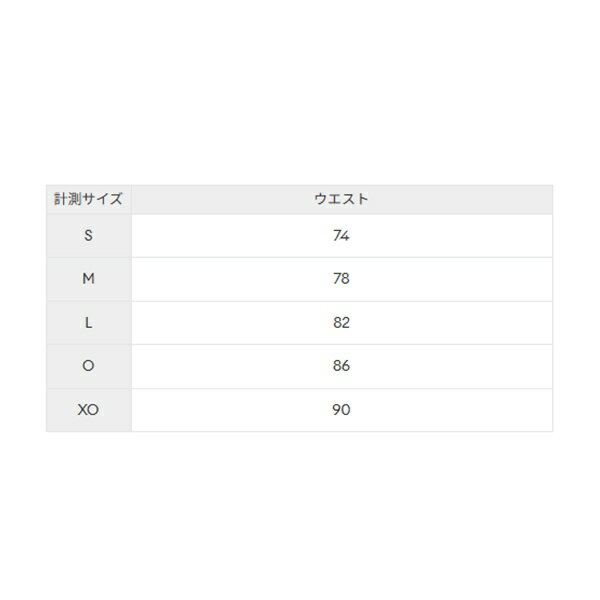Click the size label for waist 74
This screenshot has width=600, height=600.
[x=88, y=236]
